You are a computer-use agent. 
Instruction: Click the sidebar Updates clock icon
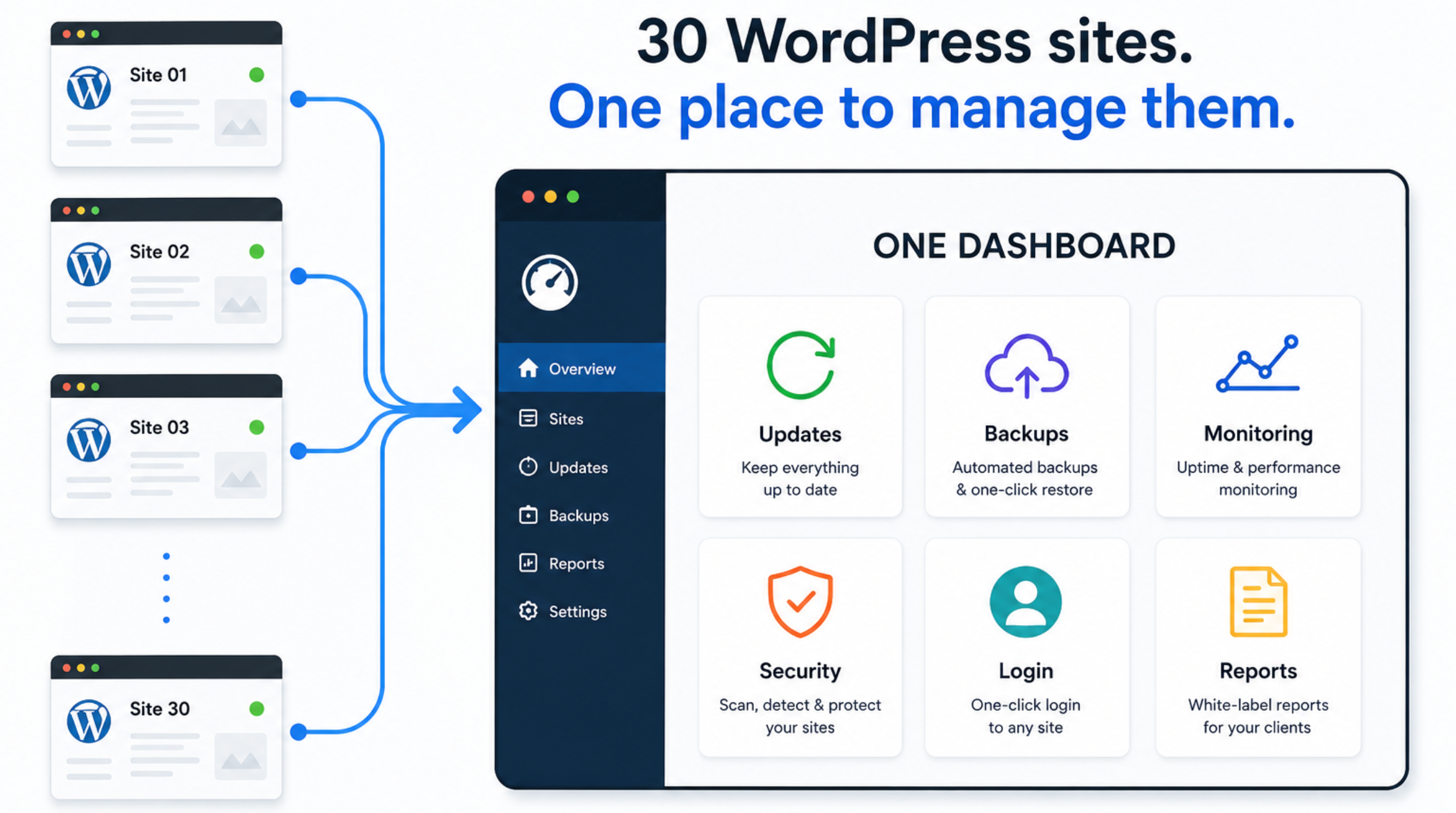528,467
